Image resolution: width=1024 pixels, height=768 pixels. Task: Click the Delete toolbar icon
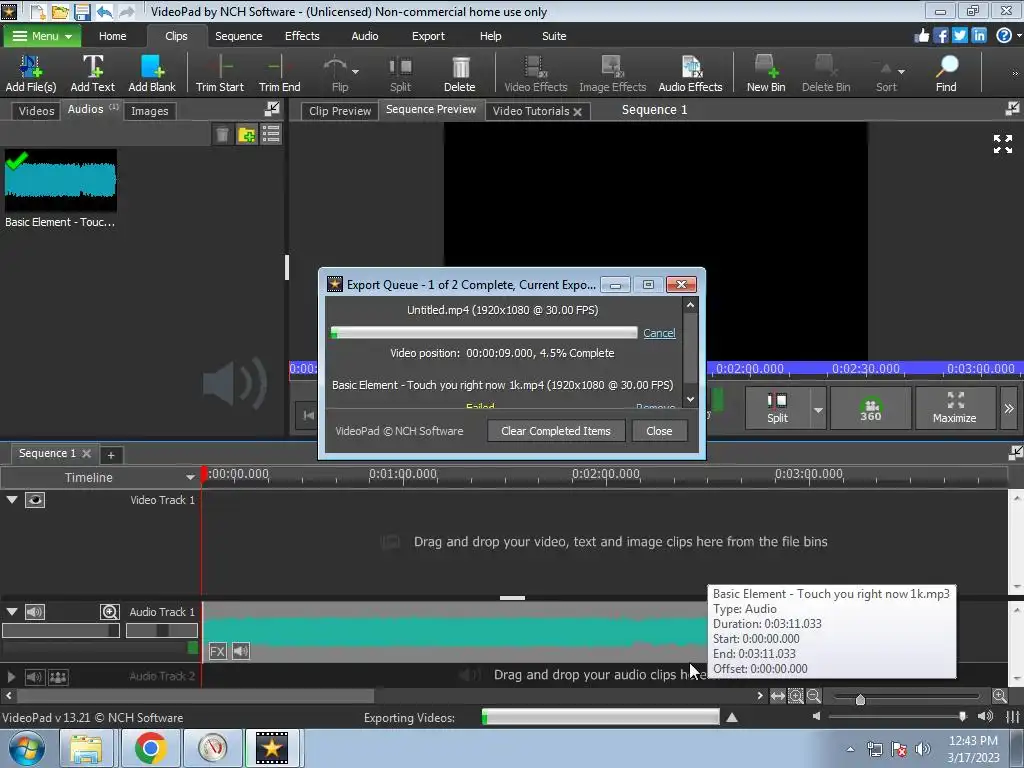click(x=460, y=73)
